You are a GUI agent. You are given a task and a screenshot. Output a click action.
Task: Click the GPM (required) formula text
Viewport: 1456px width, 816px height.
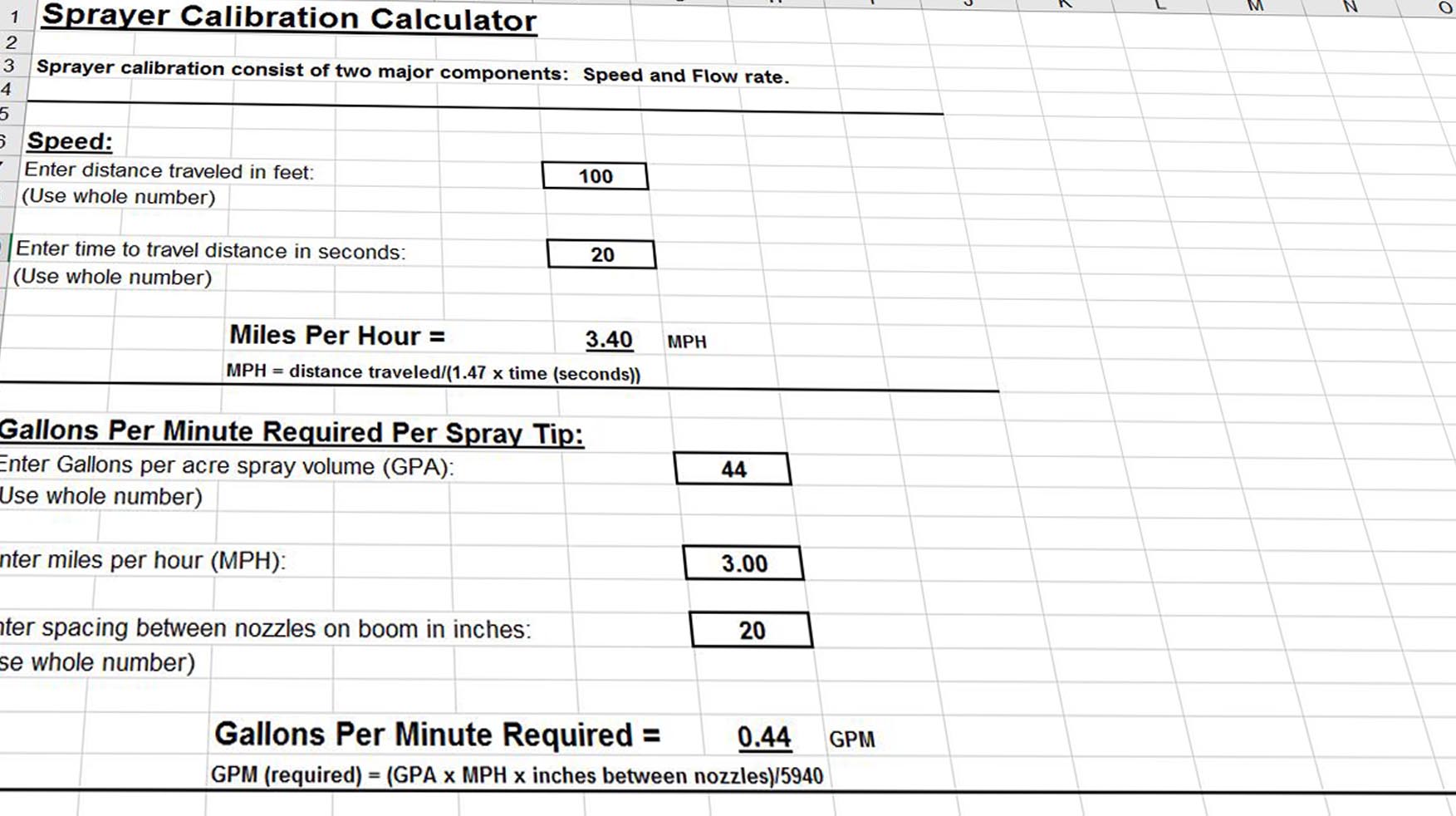[x=517, y=775]
